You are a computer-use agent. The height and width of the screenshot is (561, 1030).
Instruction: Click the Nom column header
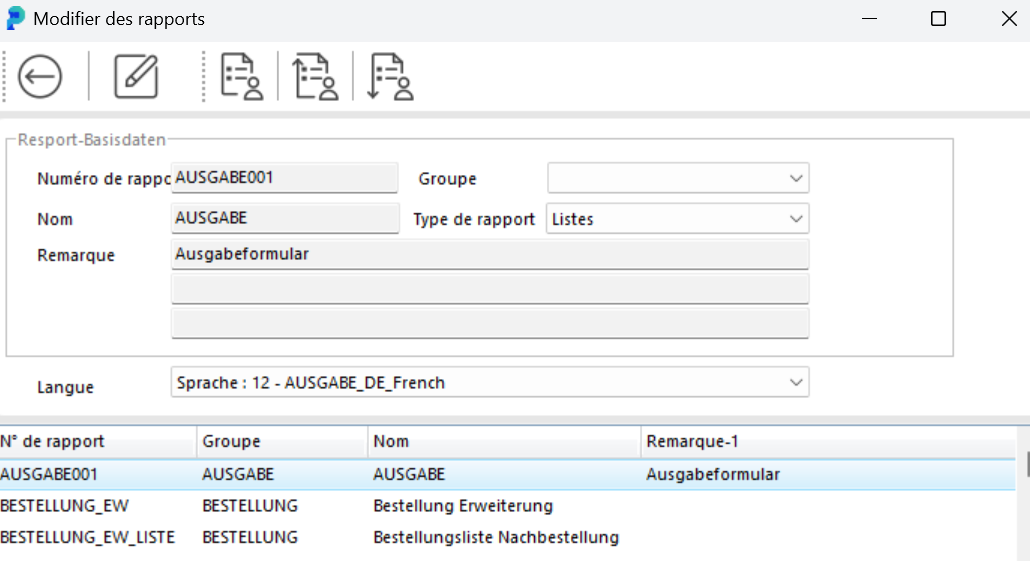click(503, 441)
